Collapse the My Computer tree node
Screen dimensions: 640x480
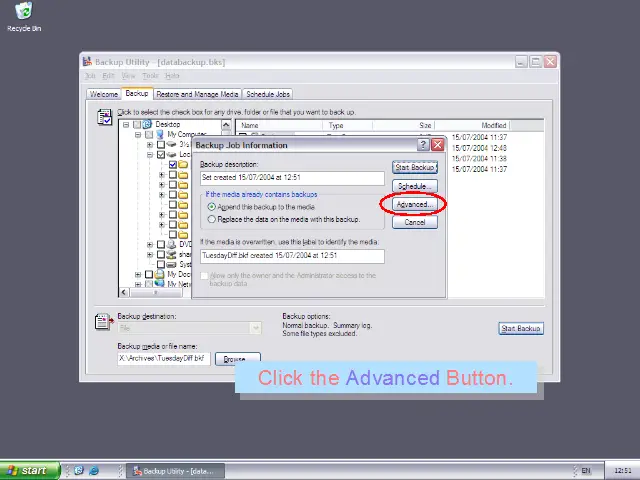click(138, 135)
